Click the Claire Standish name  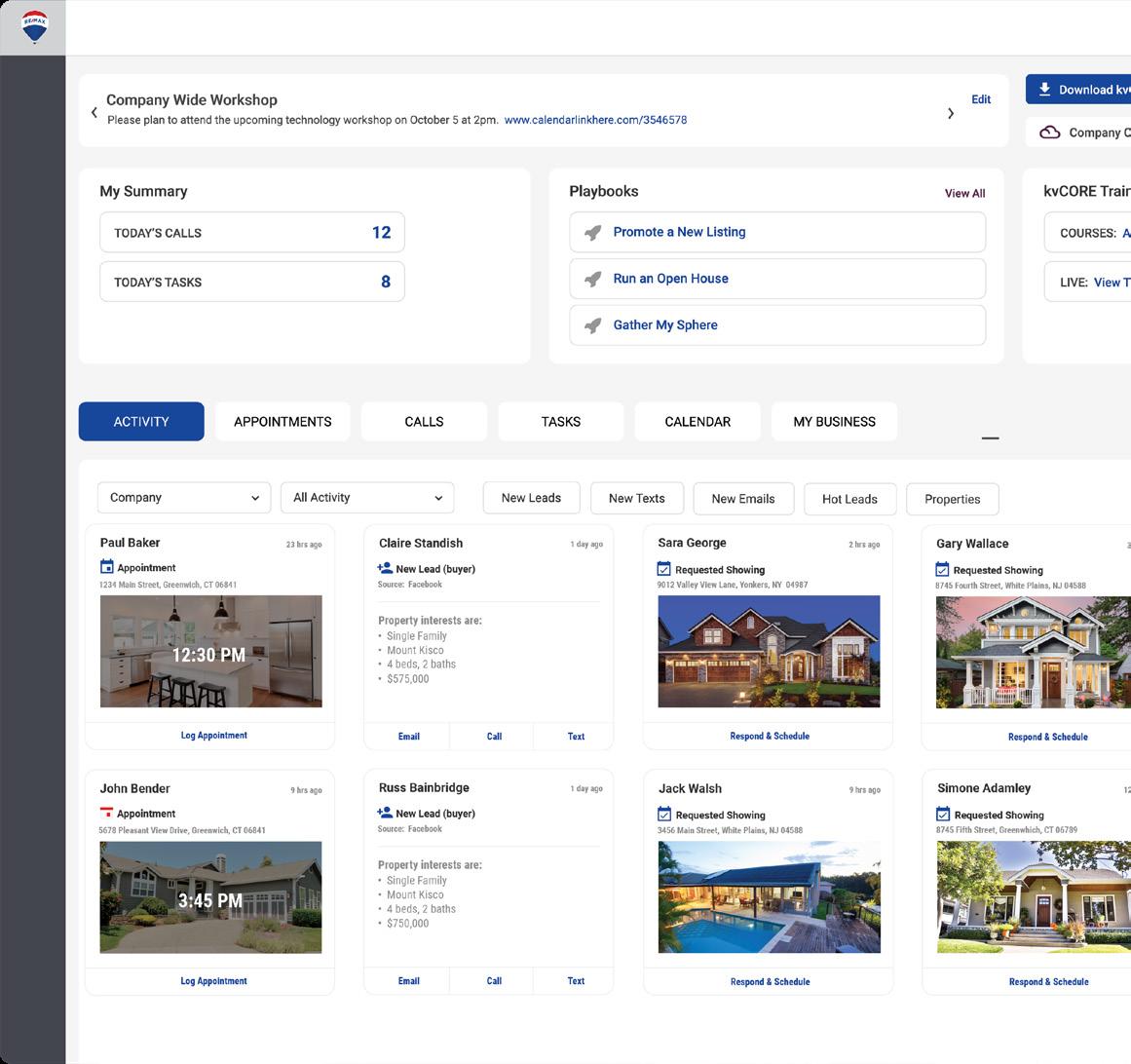421,543
